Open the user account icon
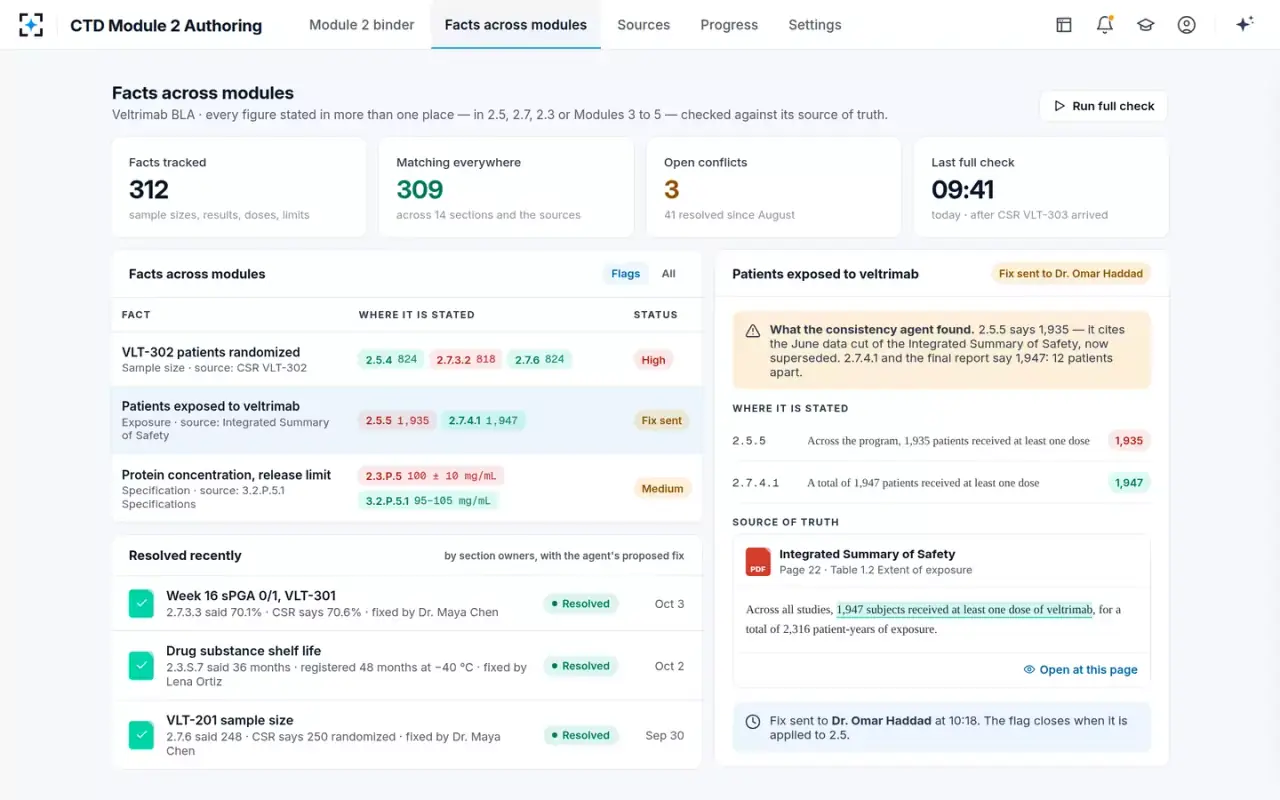The image size is (1280, 800). (x=1187, y=25)
